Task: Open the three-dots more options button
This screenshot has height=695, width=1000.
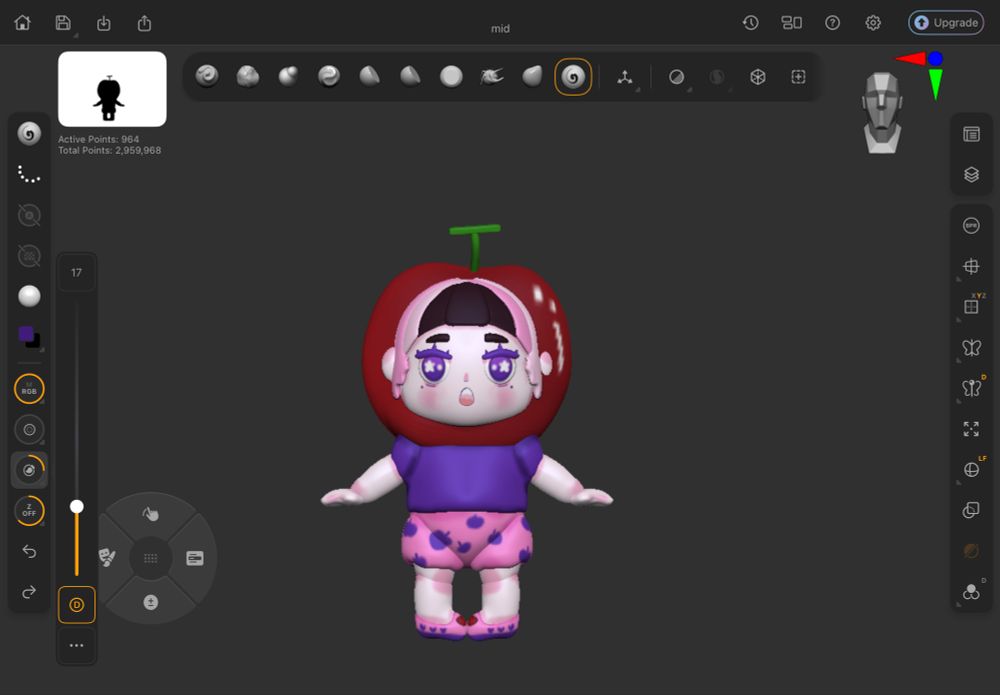Action: (x=77, y=645)
